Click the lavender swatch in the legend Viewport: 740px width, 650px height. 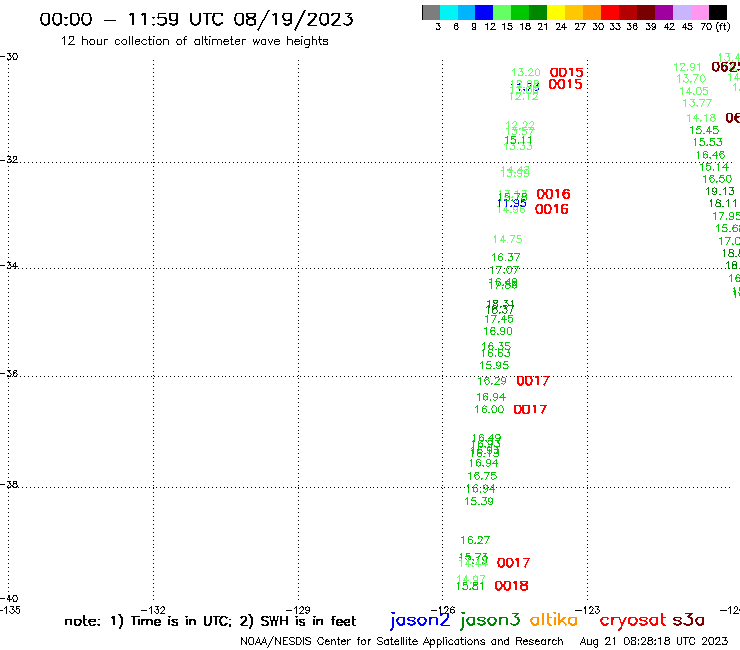click(681, 12)
